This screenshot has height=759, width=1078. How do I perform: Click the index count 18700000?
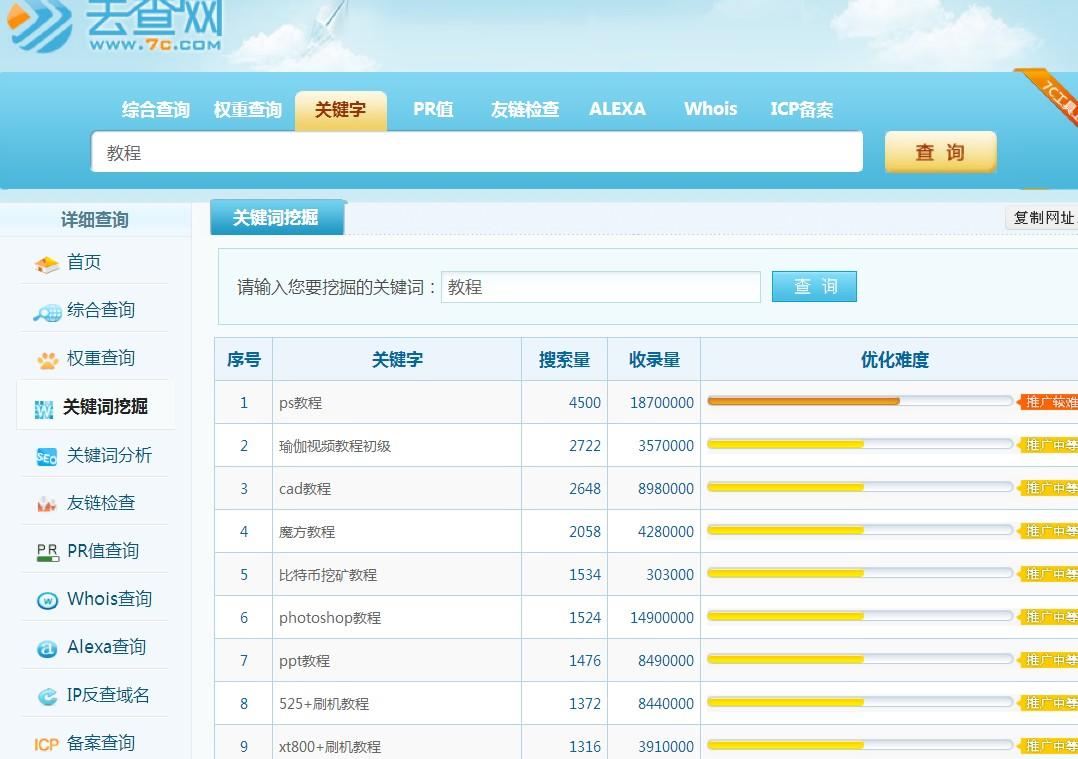pos(661,403)
